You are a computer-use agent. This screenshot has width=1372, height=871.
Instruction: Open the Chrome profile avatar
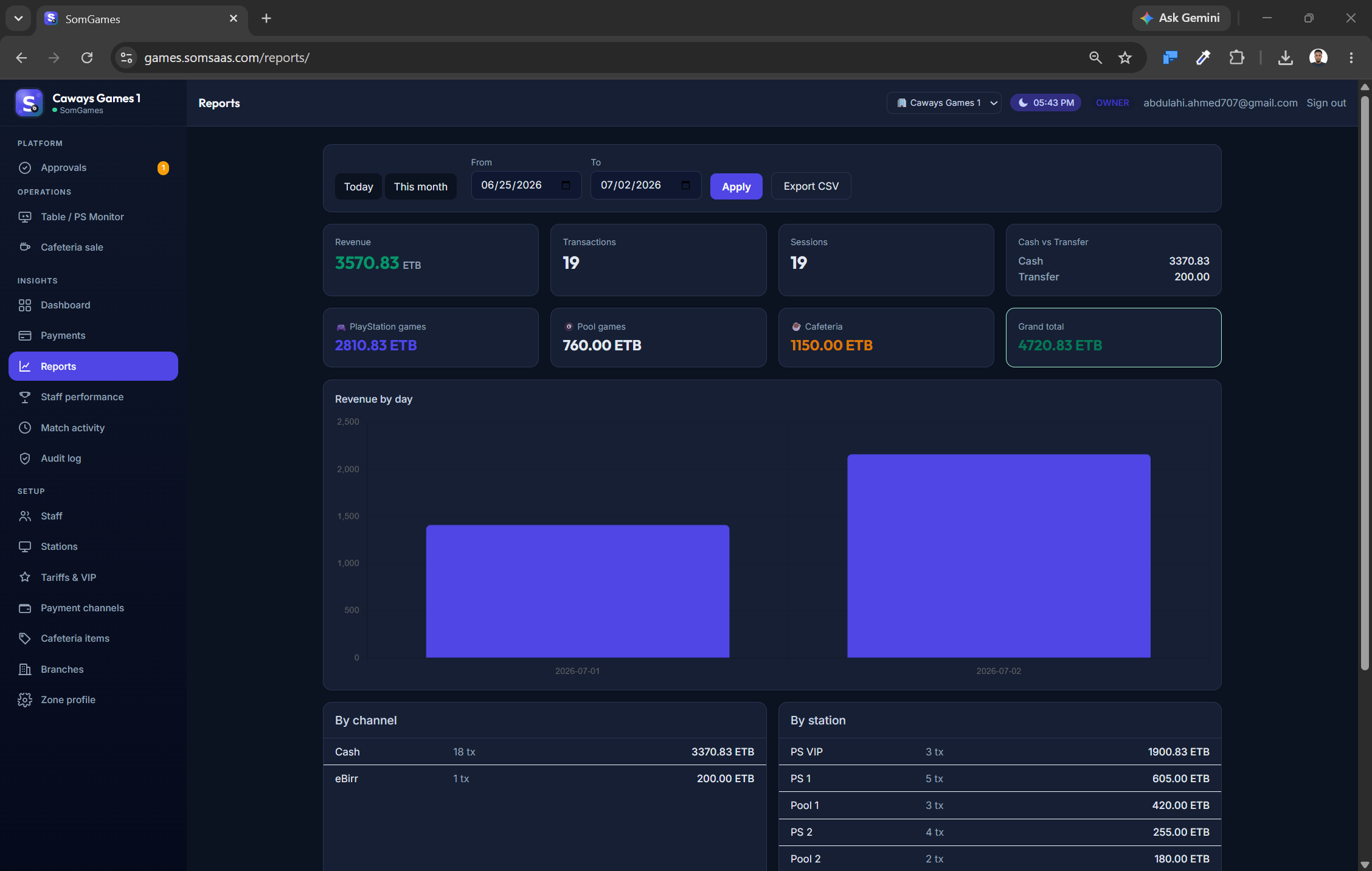(x=1318, y=58)
